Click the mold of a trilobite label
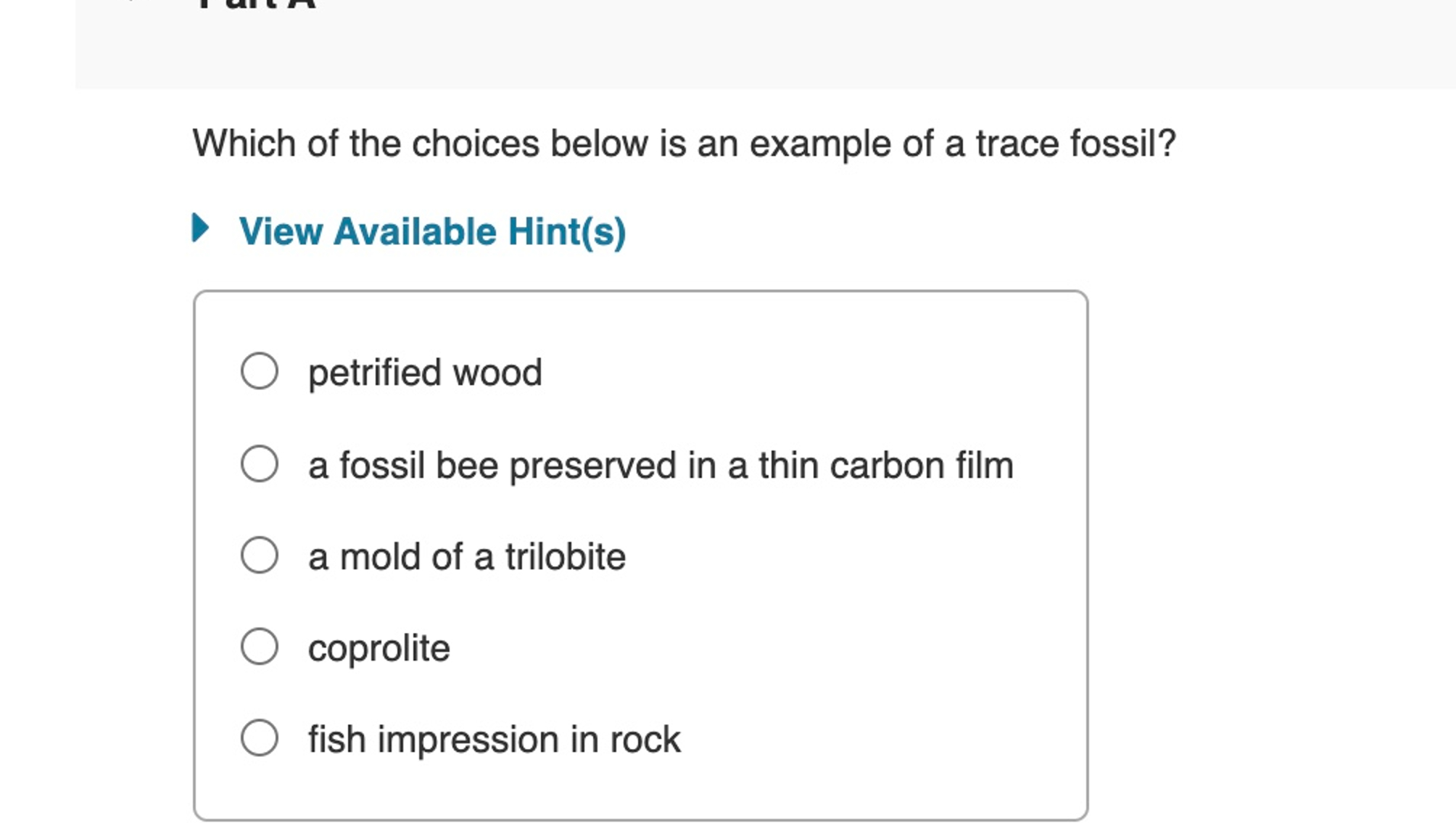Viewport: 1456px width, 823px height. pyautogui.click(x=466, y=556)
